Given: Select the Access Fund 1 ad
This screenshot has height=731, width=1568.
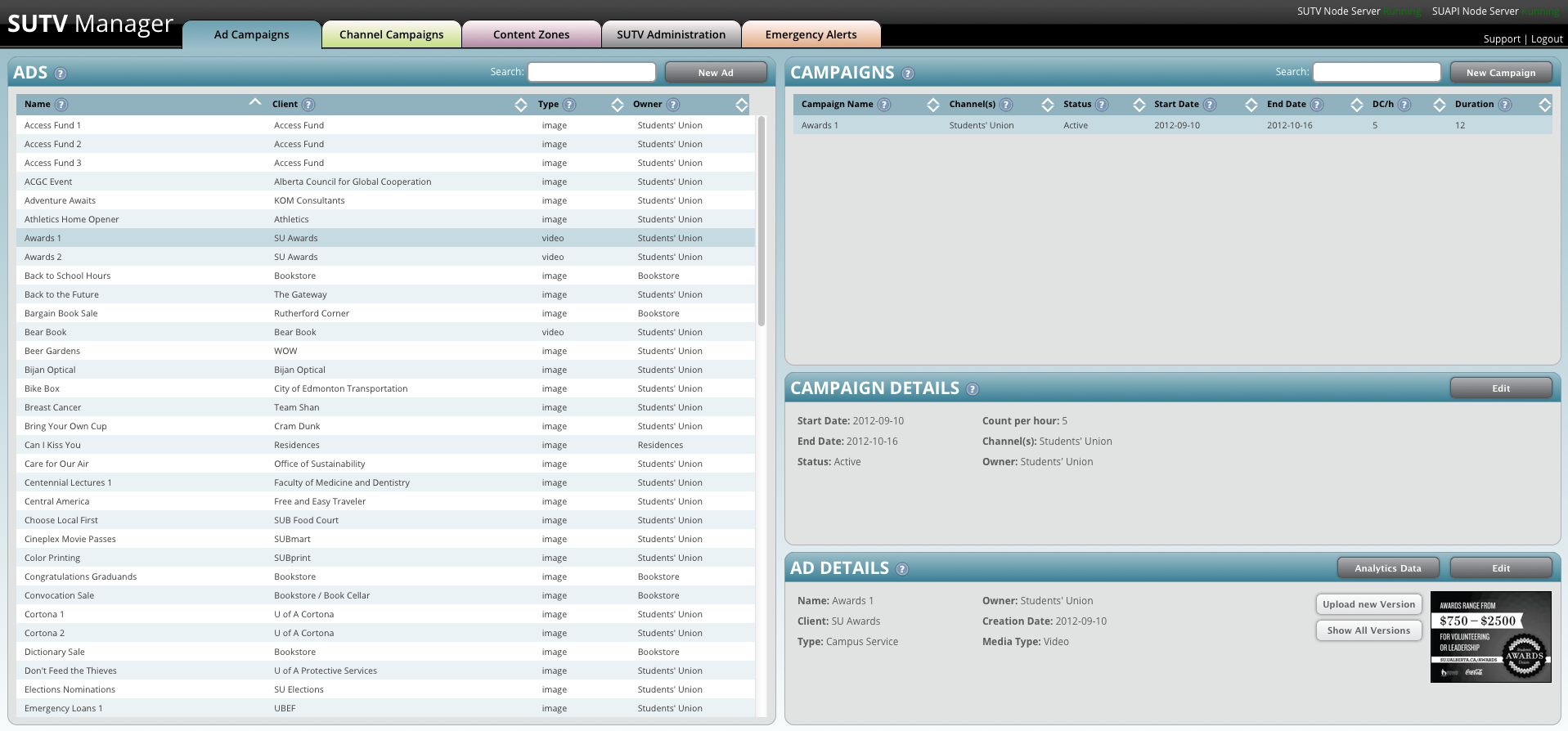Looking at the screenshot, I should pyautogui.click(x=386, y=125).
